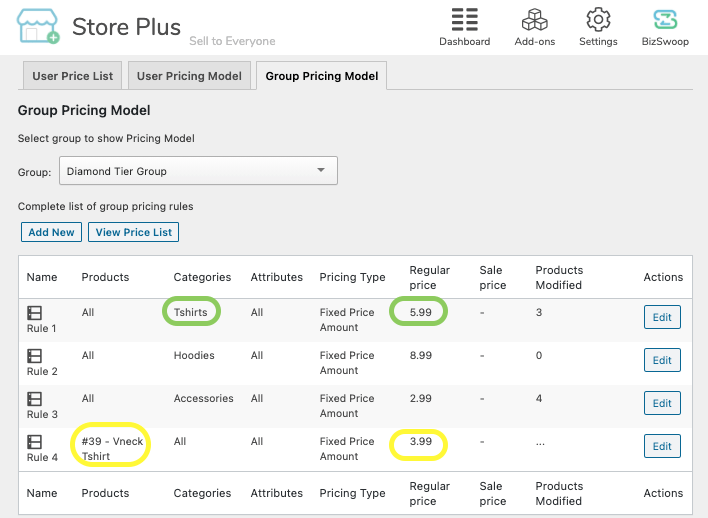Expand the Group dropdown showing Diamond Tier Group

(x=198, y=171)
